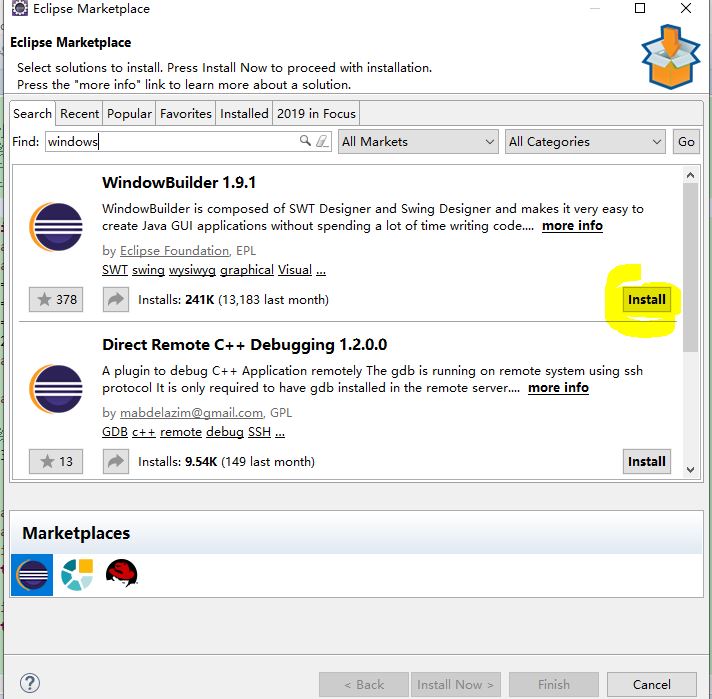
Task: Click the Go search button
Action: click(686, 142)
